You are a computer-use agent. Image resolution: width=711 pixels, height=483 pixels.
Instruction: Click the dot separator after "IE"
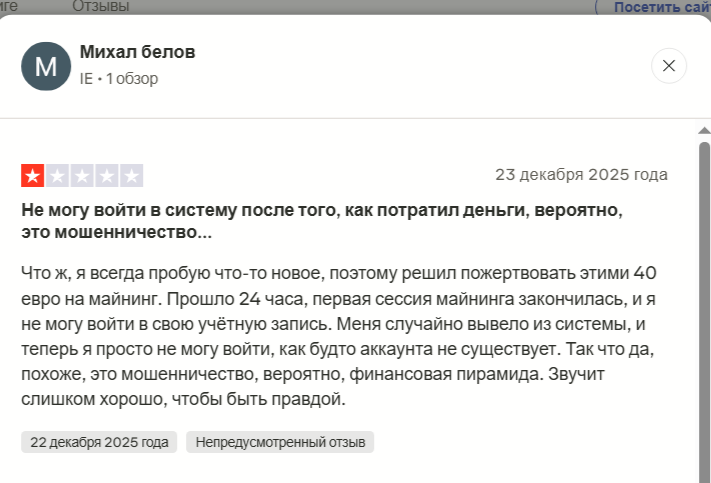point(100,78)
